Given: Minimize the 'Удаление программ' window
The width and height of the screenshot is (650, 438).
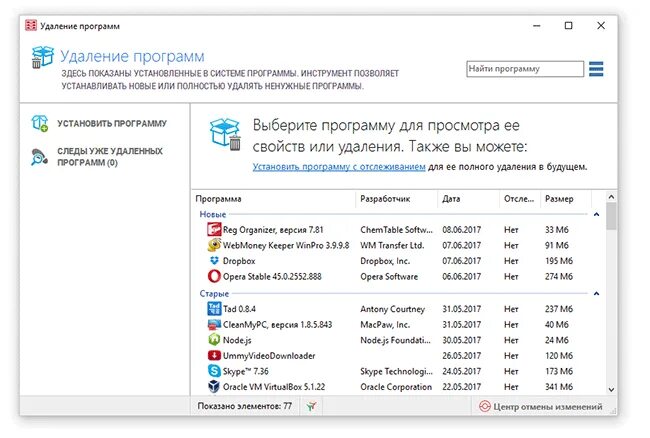Looking at the screenshot, I should click(536, 26).
